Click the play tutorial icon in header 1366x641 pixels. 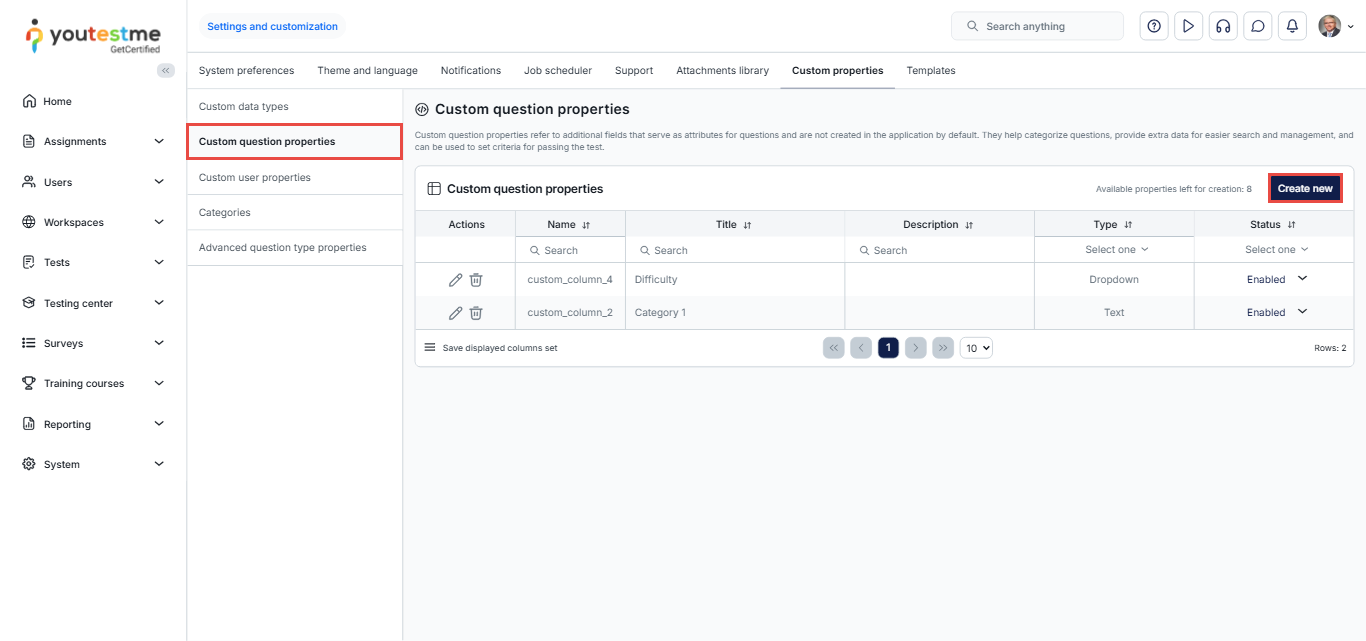(x=1188, y=26)
